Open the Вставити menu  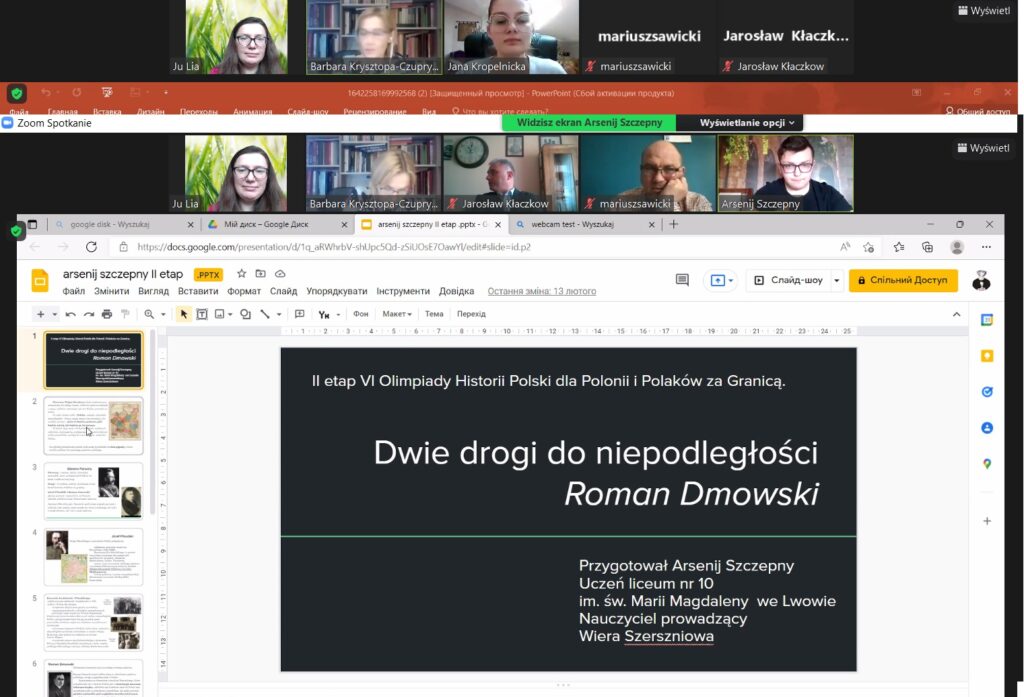[x=198, y=291]
